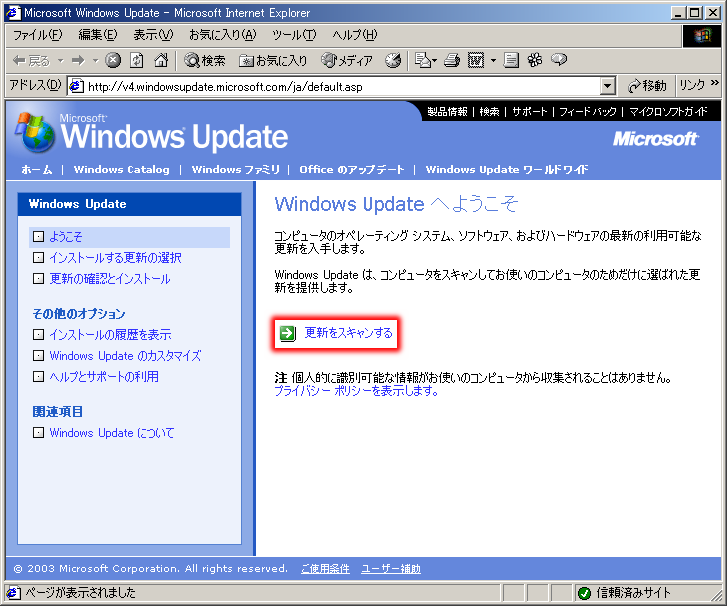Open the Edit button dropdown arrow
This screenshot has height=606, width=727.
493,60
